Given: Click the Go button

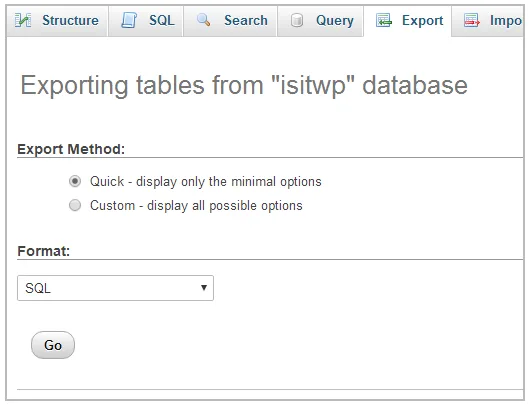Looking at the screenshot, I should tap(53, 345).
